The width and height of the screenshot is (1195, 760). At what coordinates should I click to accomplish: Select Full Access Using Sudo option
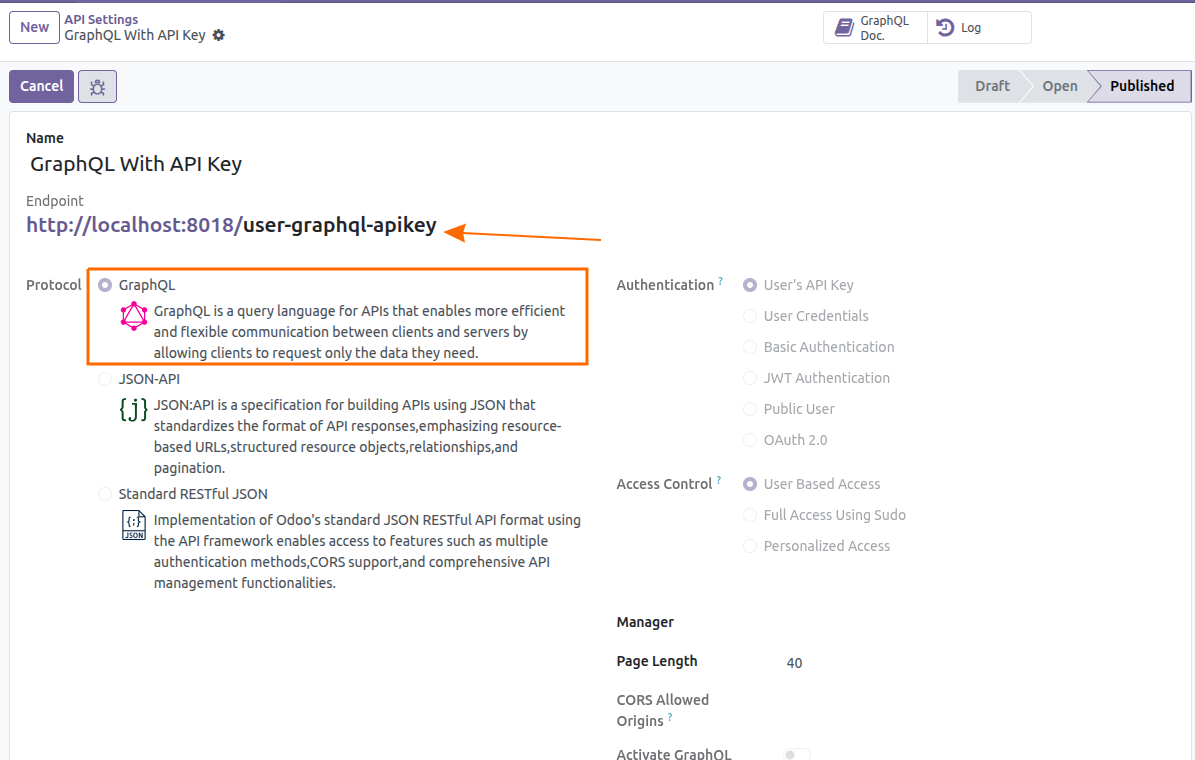750,515
